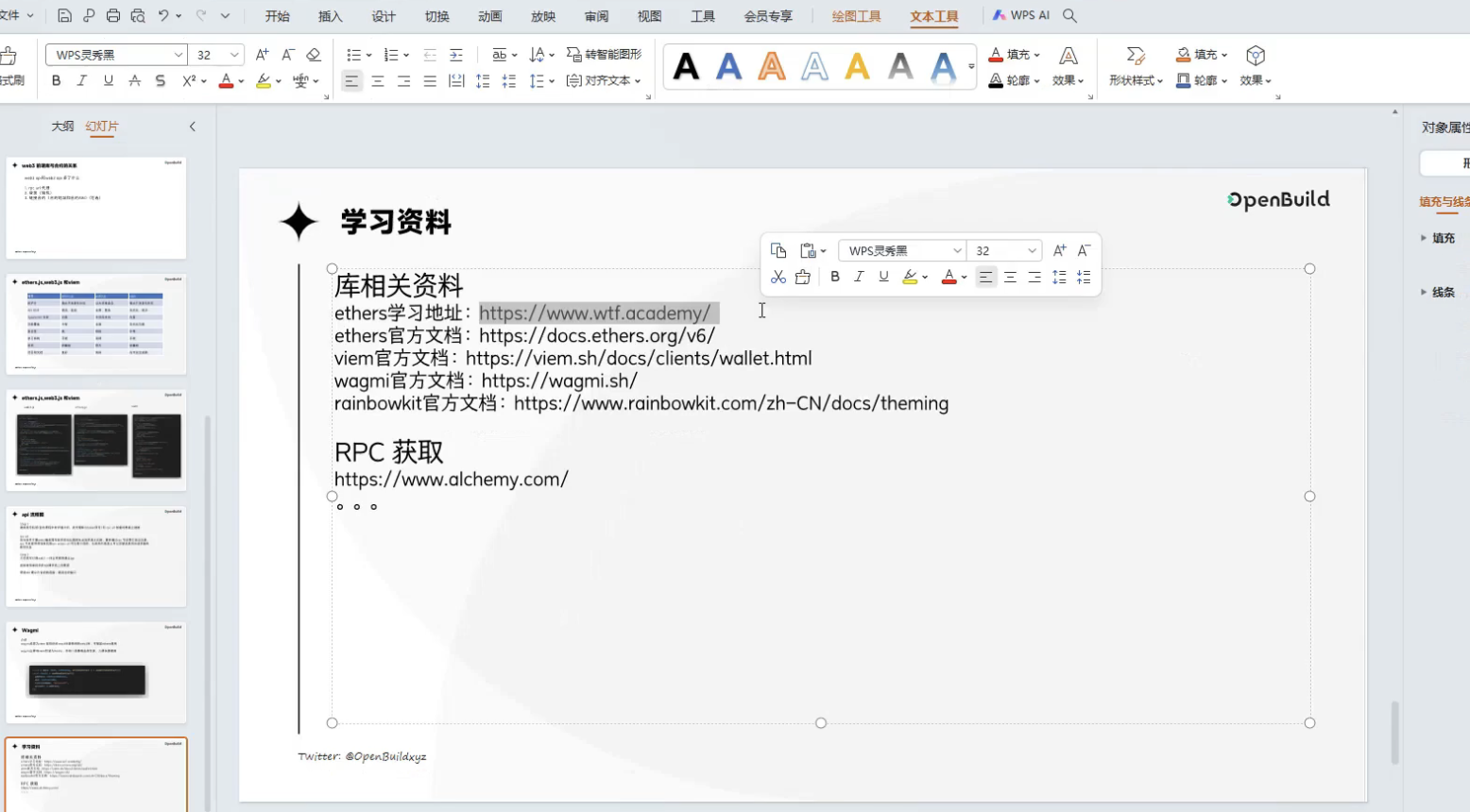1470x812 pixels.
Task: Click the cut scissors icon in floating toolbar
Action: [x=778, y=277]
